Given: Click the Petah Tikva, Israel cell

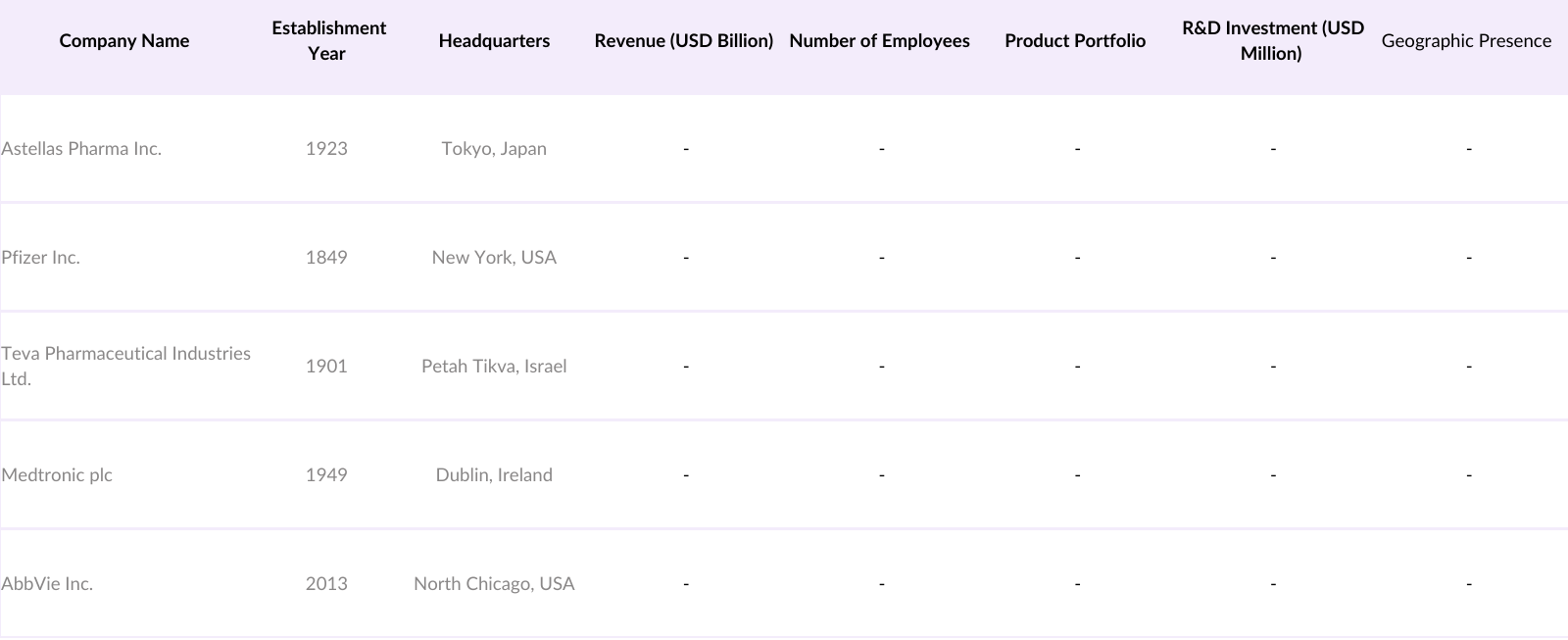Looking at the screenshot, I should [x=494, y=367].
